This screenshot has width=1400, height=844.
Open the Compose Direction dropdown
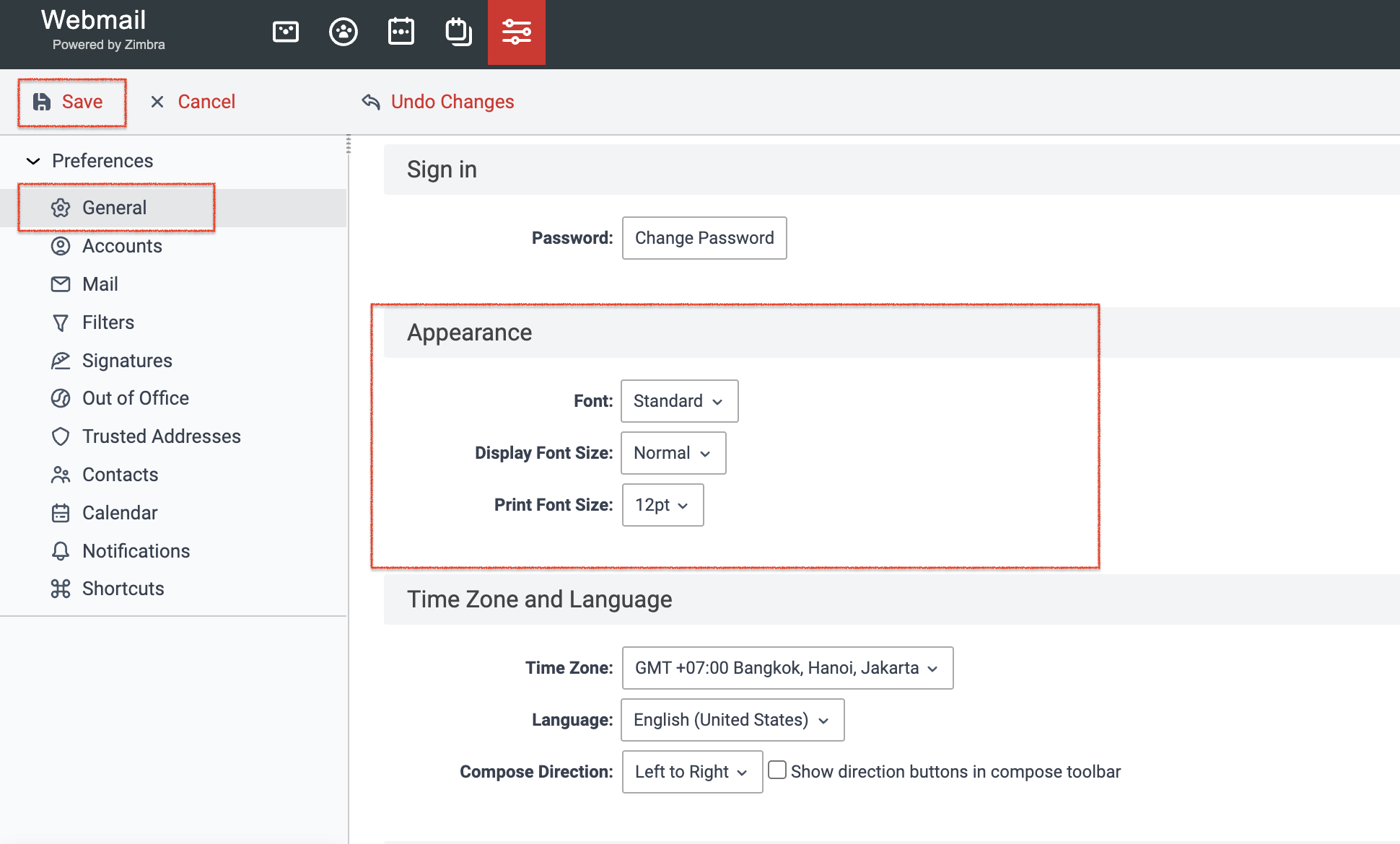(692, 772)
